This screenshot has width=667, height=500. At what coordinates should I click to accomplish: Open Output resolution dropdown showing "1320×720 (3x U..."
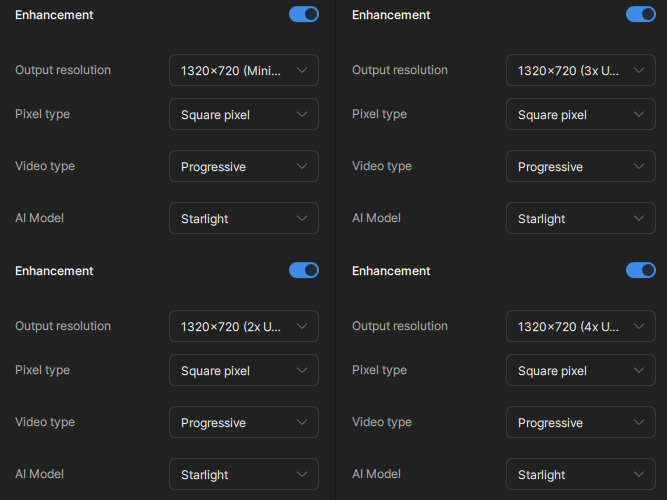[581, 70]
